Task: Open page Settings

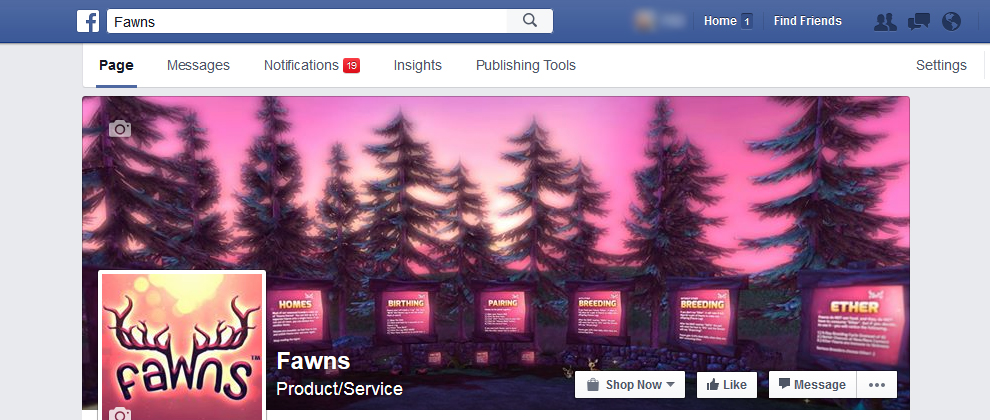Action: tap(941, 65)
